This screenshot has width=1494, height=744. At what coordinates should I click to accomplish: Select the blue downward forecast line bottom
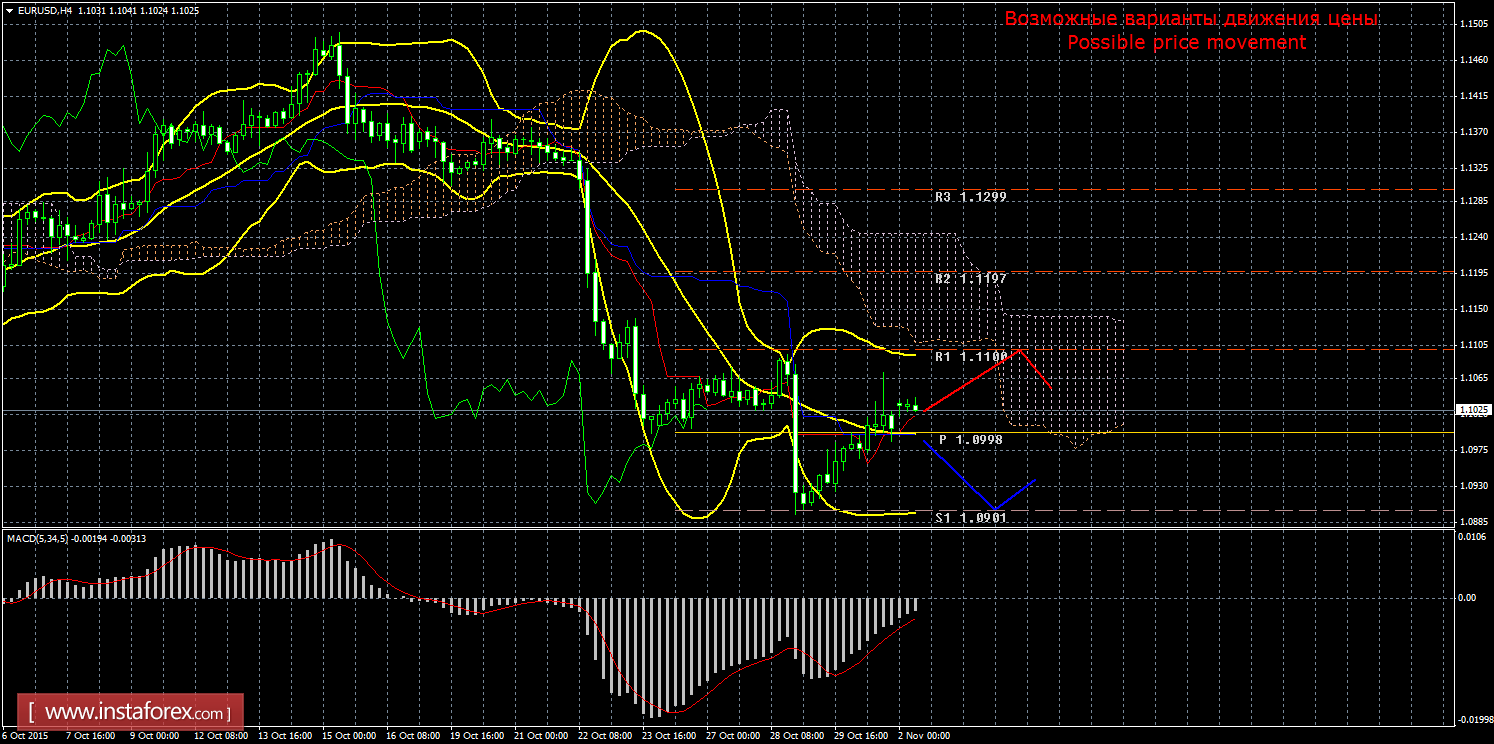pos(991,508)
